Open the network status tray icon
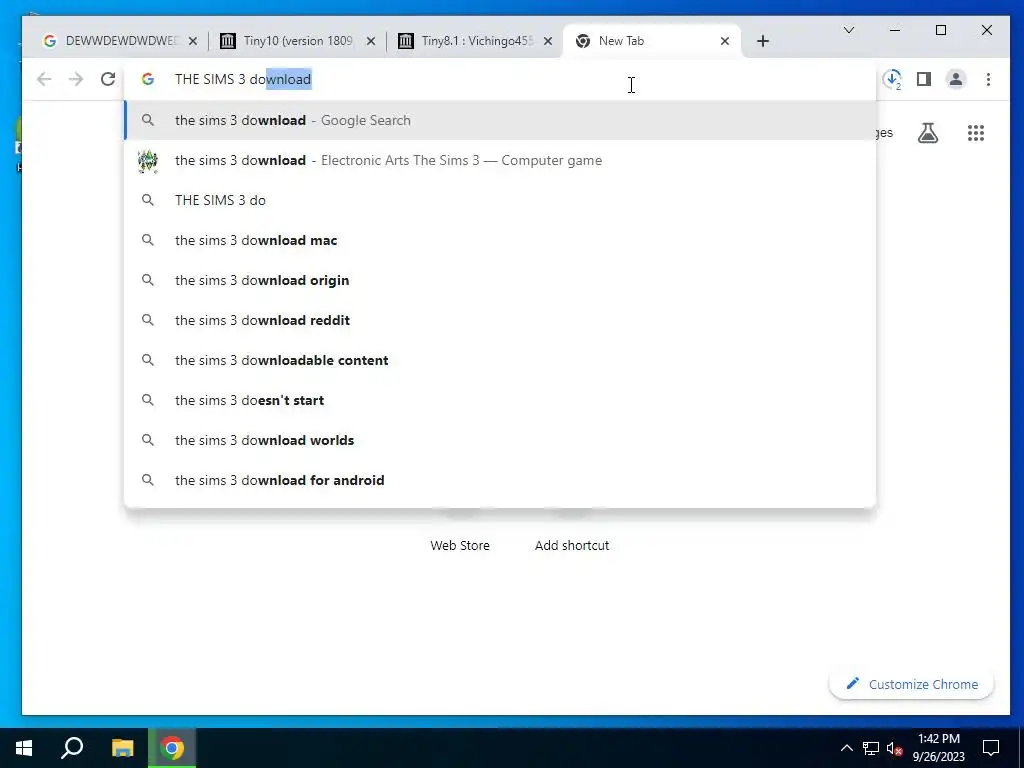The height and width of the screenshot is (768, 1024). (871, 748)
